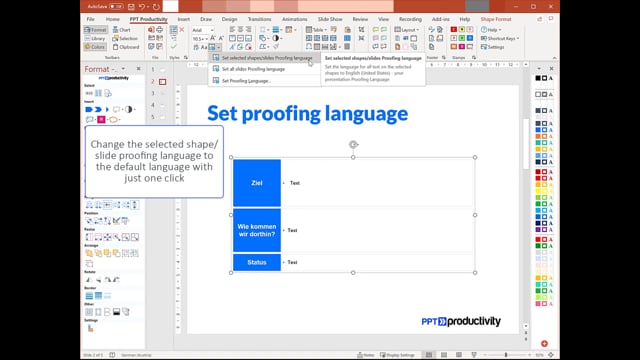
Task: Click the Increase Font Size icon
Action: click(x=213, y=38)
